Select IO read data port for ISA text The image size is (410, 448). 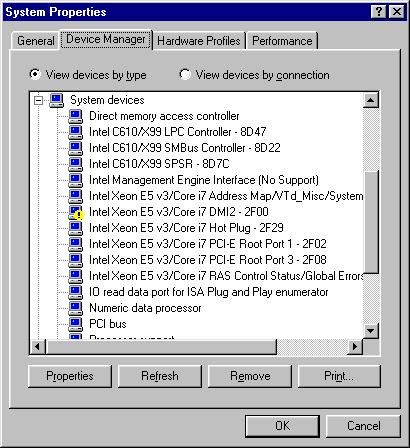[209, 292]
